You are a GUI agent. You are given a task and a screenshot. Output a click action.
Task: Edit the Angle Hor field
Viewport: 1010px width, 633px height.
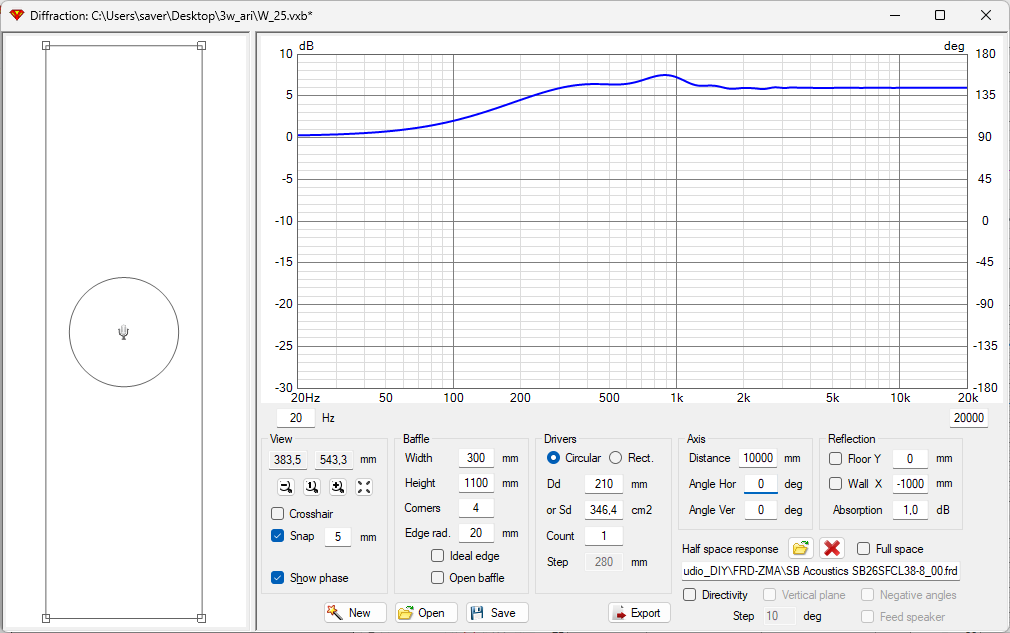pyautogui.click(x=761, y=484)
